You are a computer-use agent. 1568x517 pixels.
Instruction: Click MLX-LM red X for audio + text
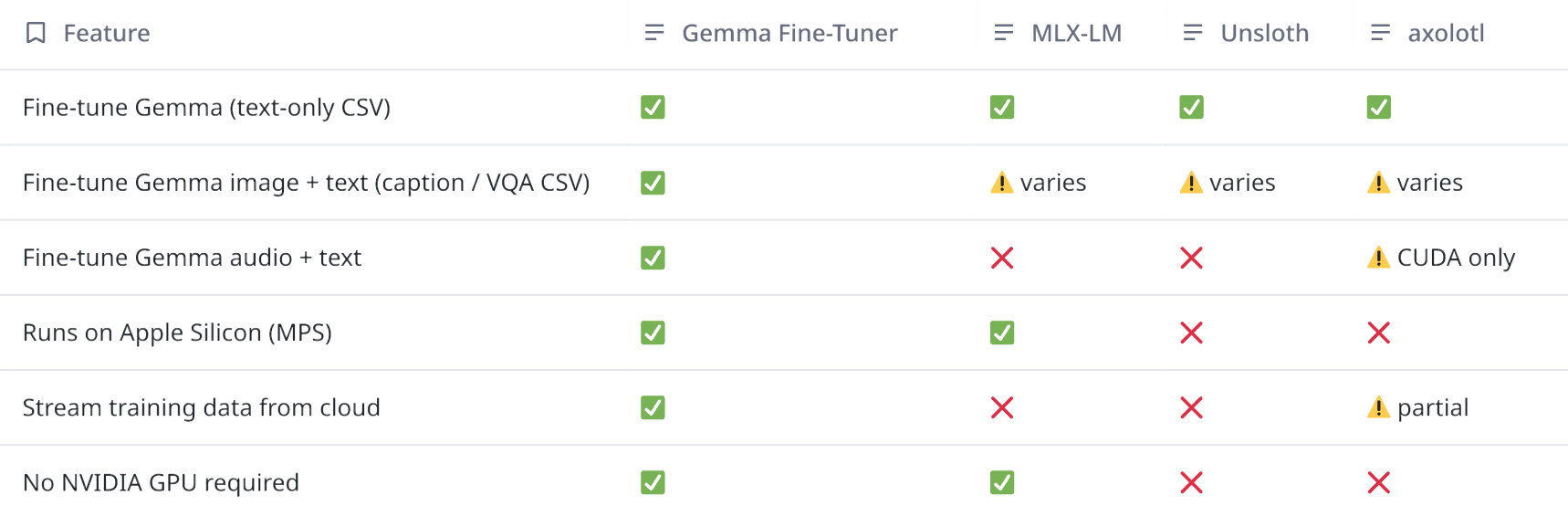(x=1002, y=258)
